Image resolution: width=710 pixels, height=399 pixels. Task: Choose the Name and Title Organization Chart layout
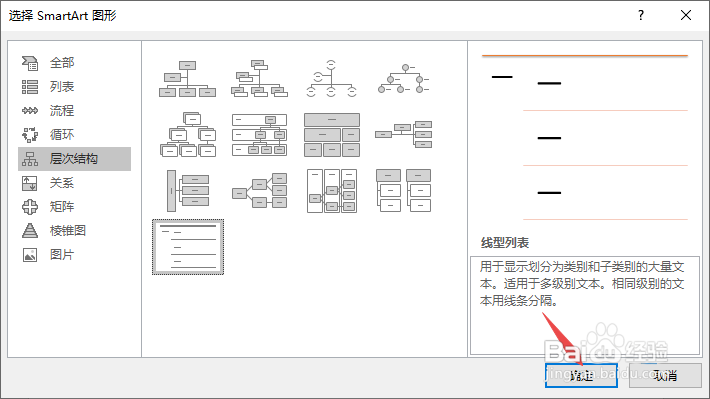tap(259, 79)
